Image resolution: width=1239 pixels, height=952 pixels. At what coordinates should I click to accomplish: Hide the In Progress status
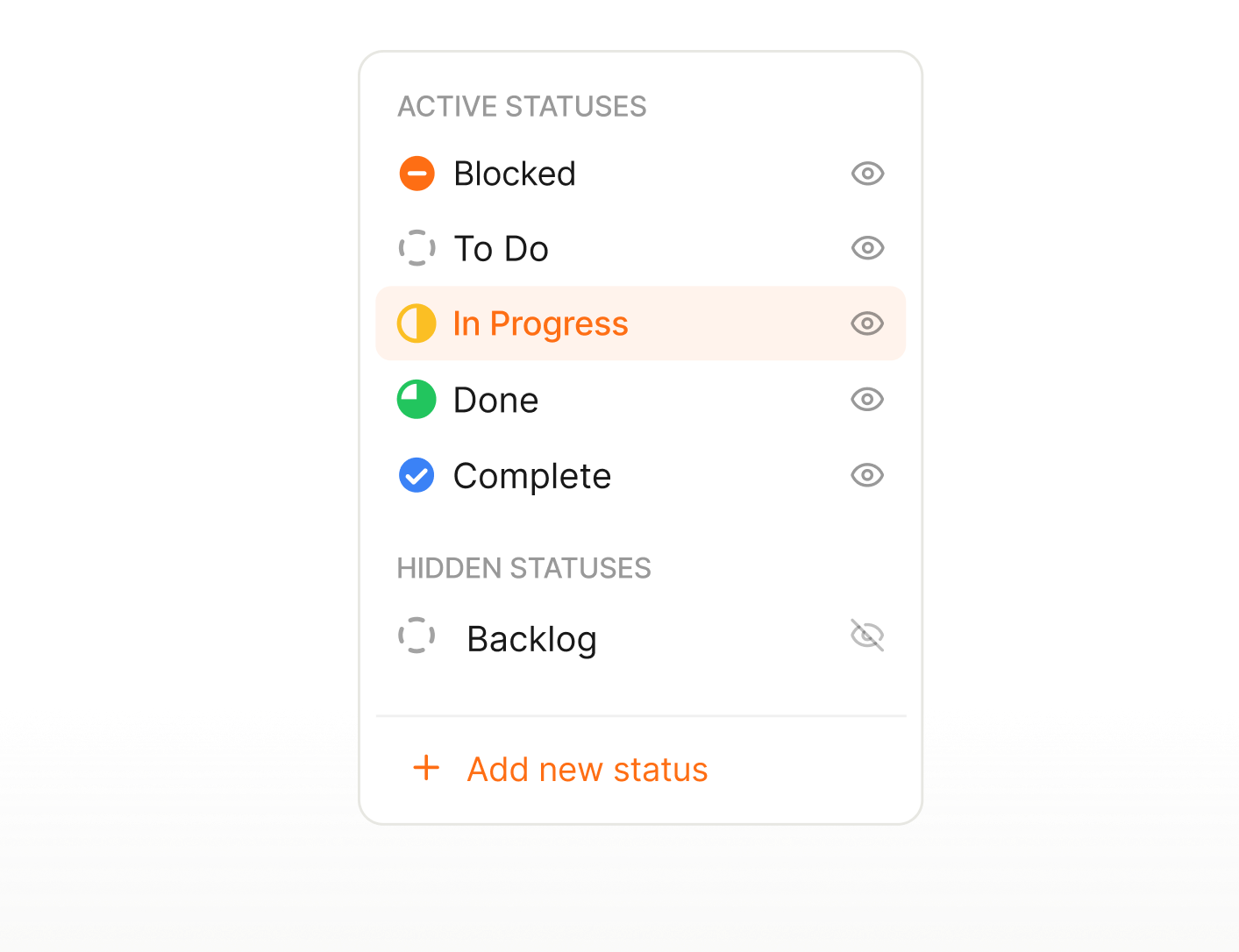[866, 323]
